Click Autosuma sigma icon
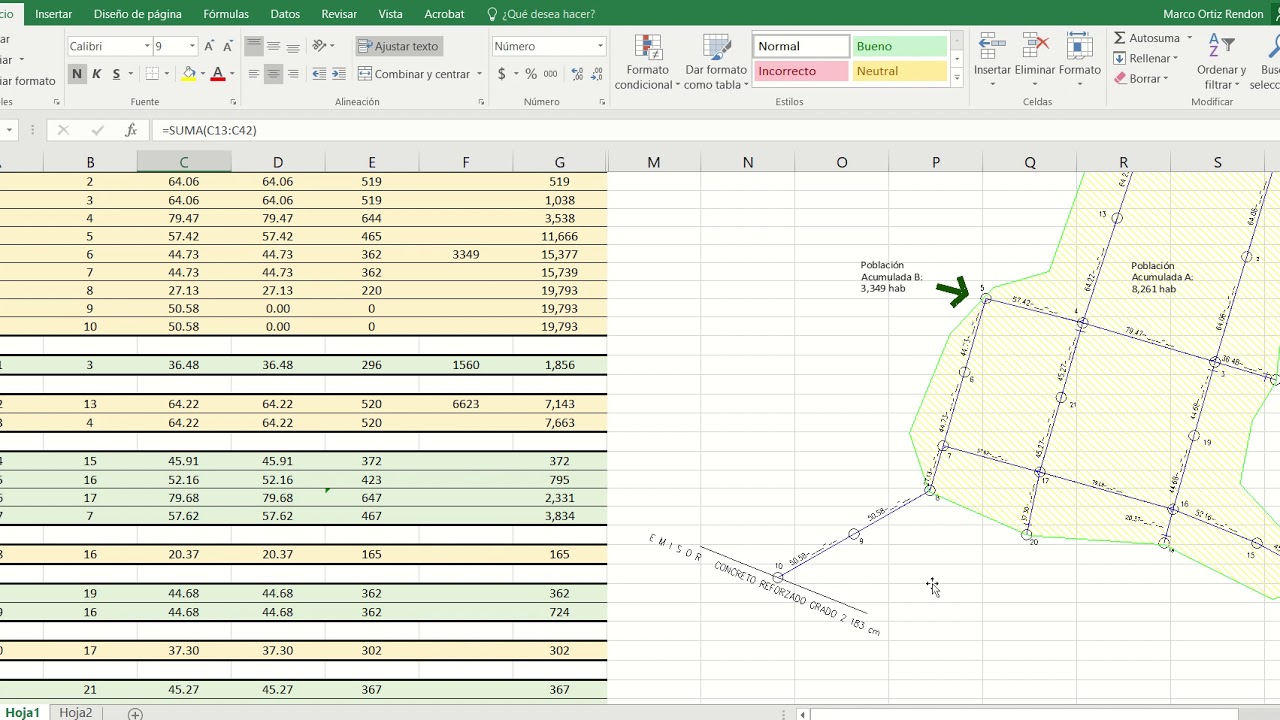1280x720 pixels. 1120,38
